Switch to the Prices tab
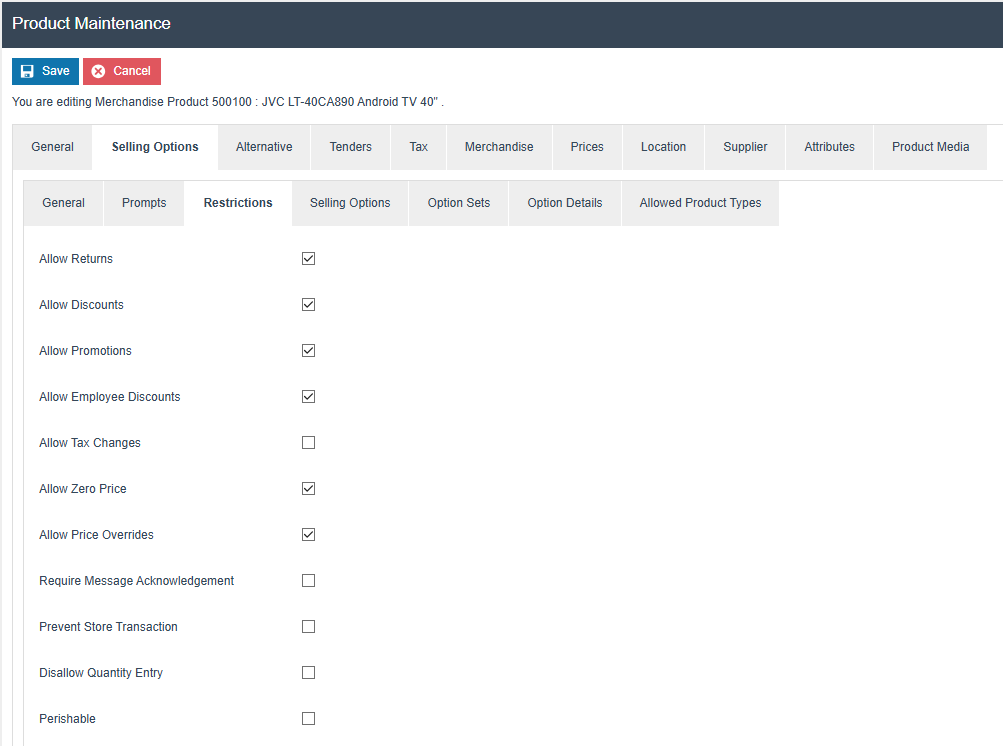The image size is (1003, 746). [x=587, y=147]
